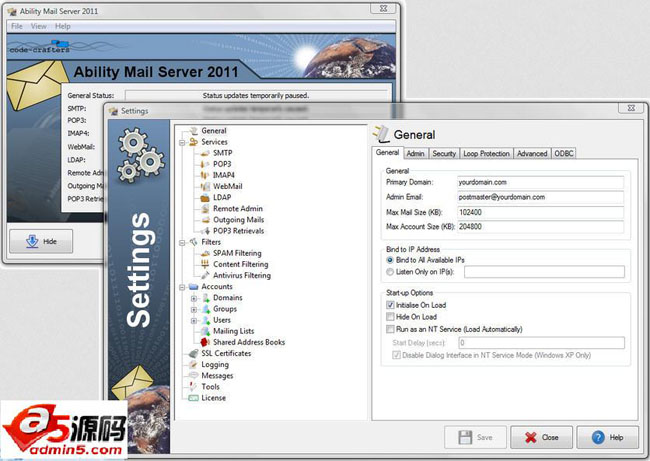Click the 'SSL Certificates' tree label
Viewport: 650px width, 461px height.
tap(226, 353)
